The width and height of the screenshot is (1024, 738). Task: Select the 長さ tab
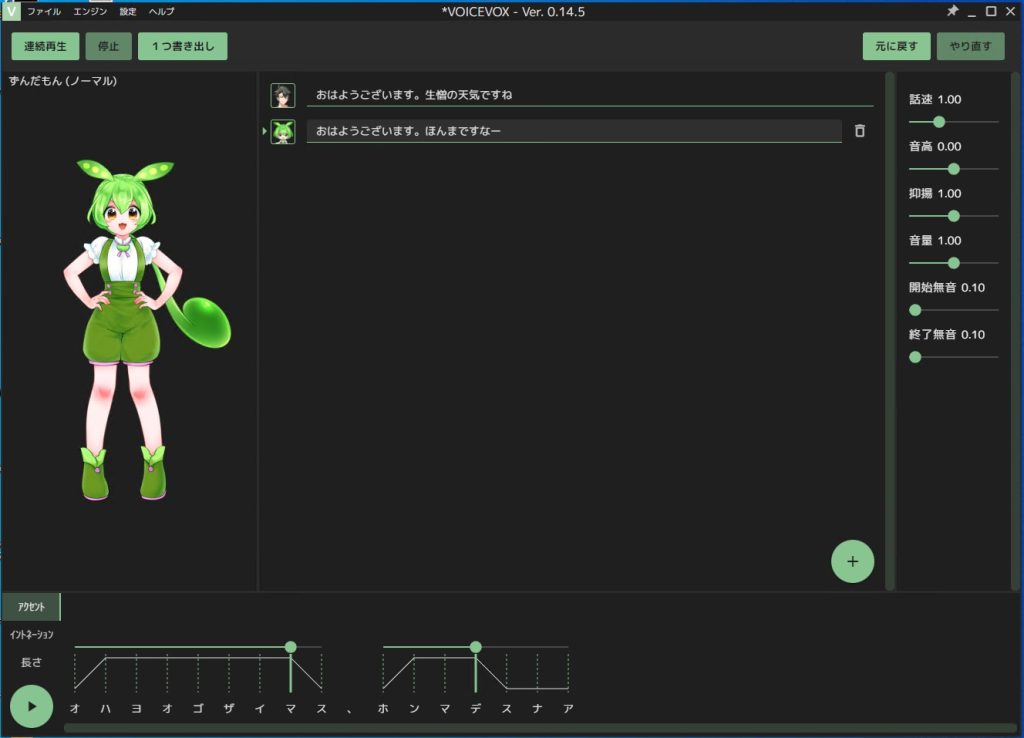tap(31, 662)
